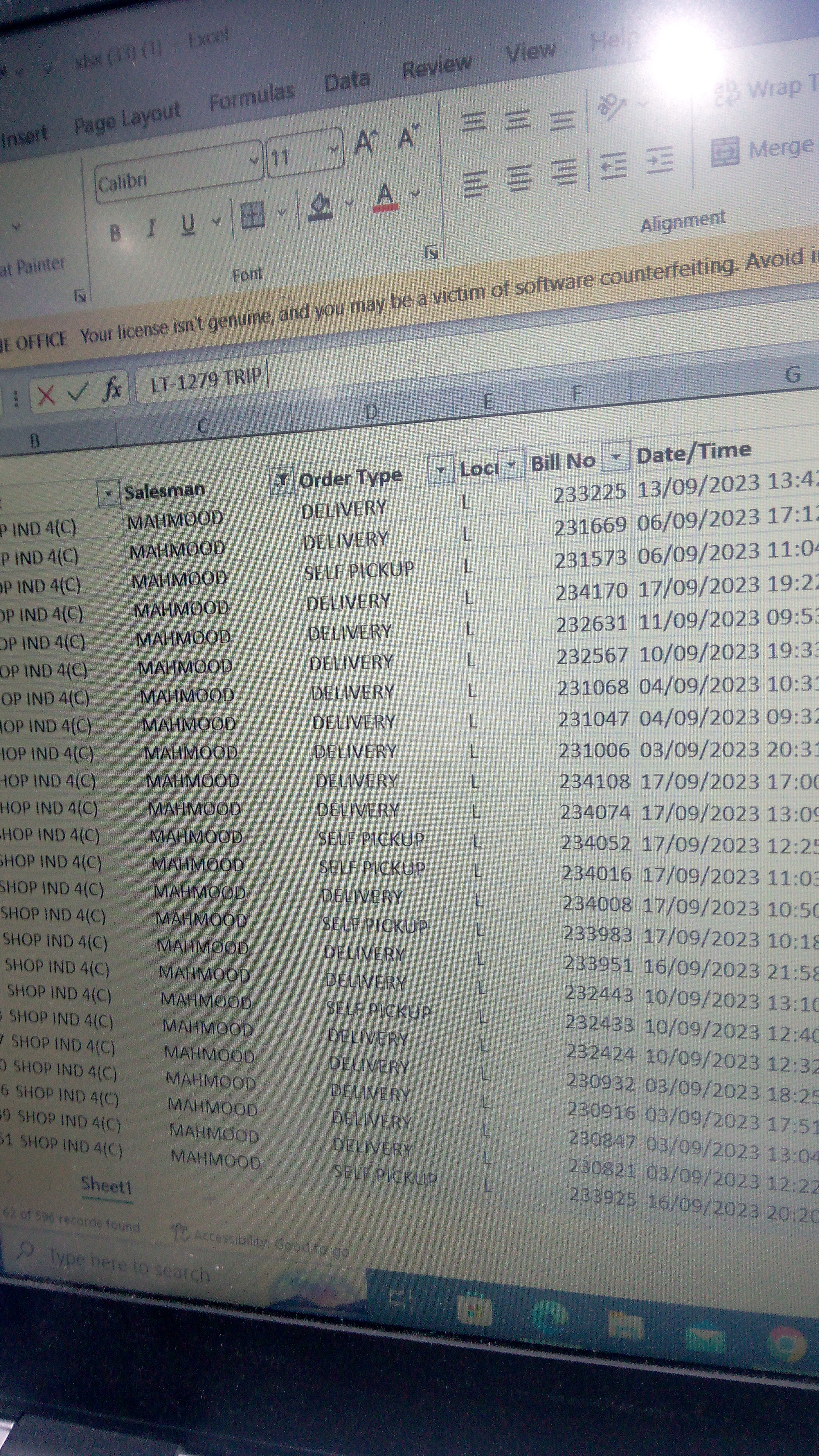The image size is (819, 1456).
Task: Switch to the Formulas tab
Action: click(251, 97)
